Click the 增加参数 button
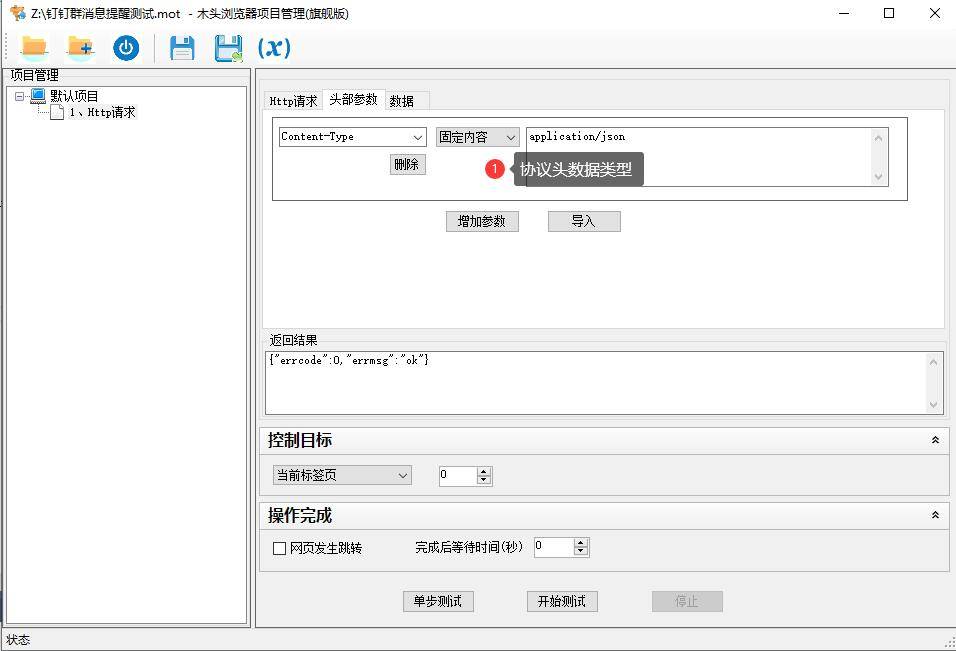Image resolution: width=956 pixels, height=651 pixels. click(482, 222)
